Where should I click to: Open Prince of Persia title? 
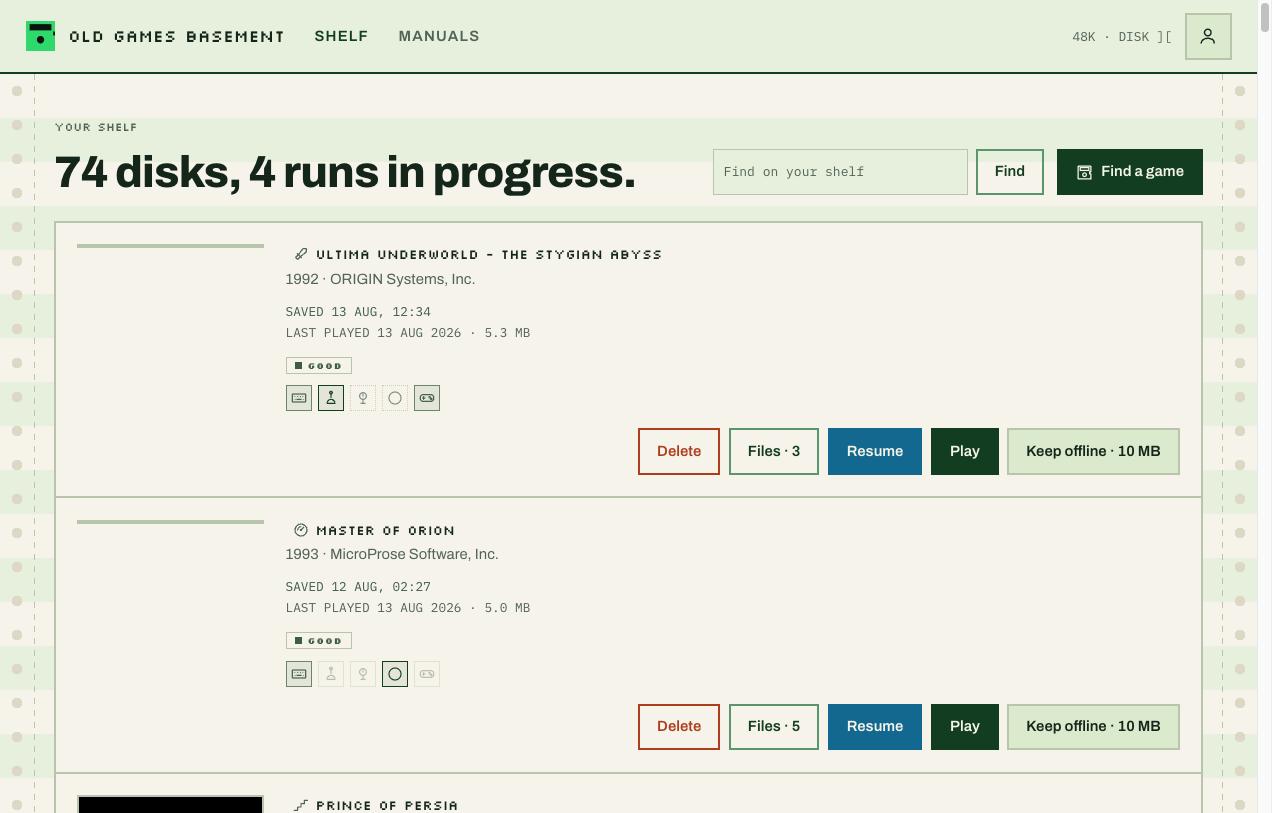pos(387,805)
